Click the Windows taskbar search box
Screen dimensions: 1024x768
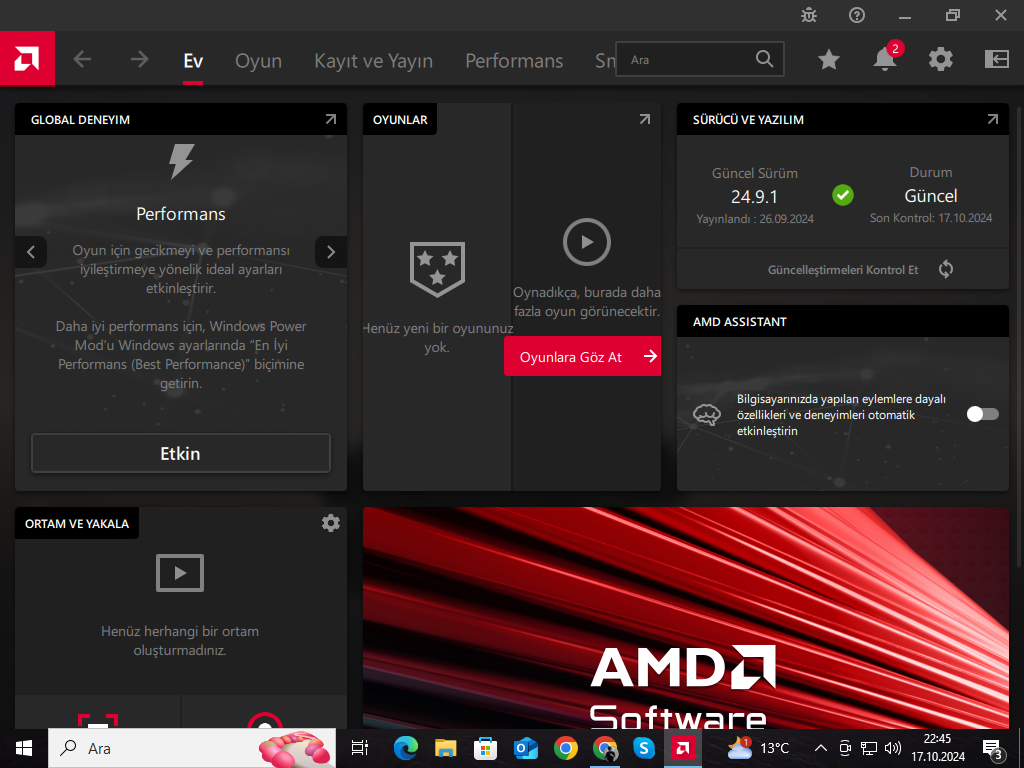[192, 748]
